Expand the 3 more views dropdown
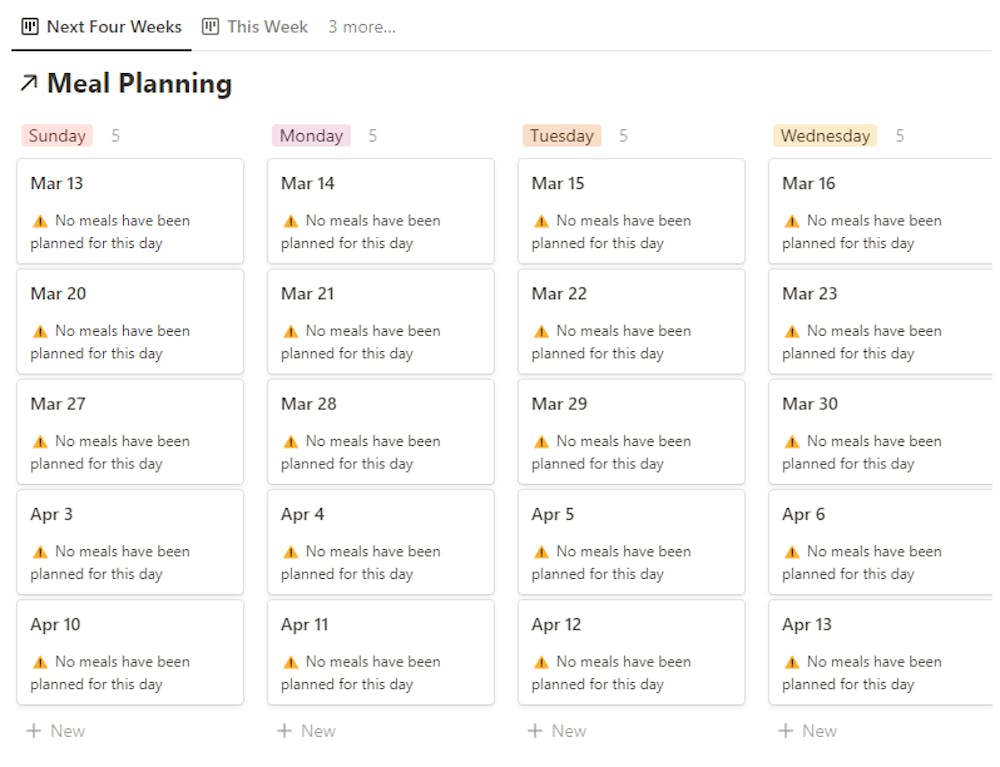This screenshot has height=767, width=1000. pyautogui.click(x=362, y=27)
